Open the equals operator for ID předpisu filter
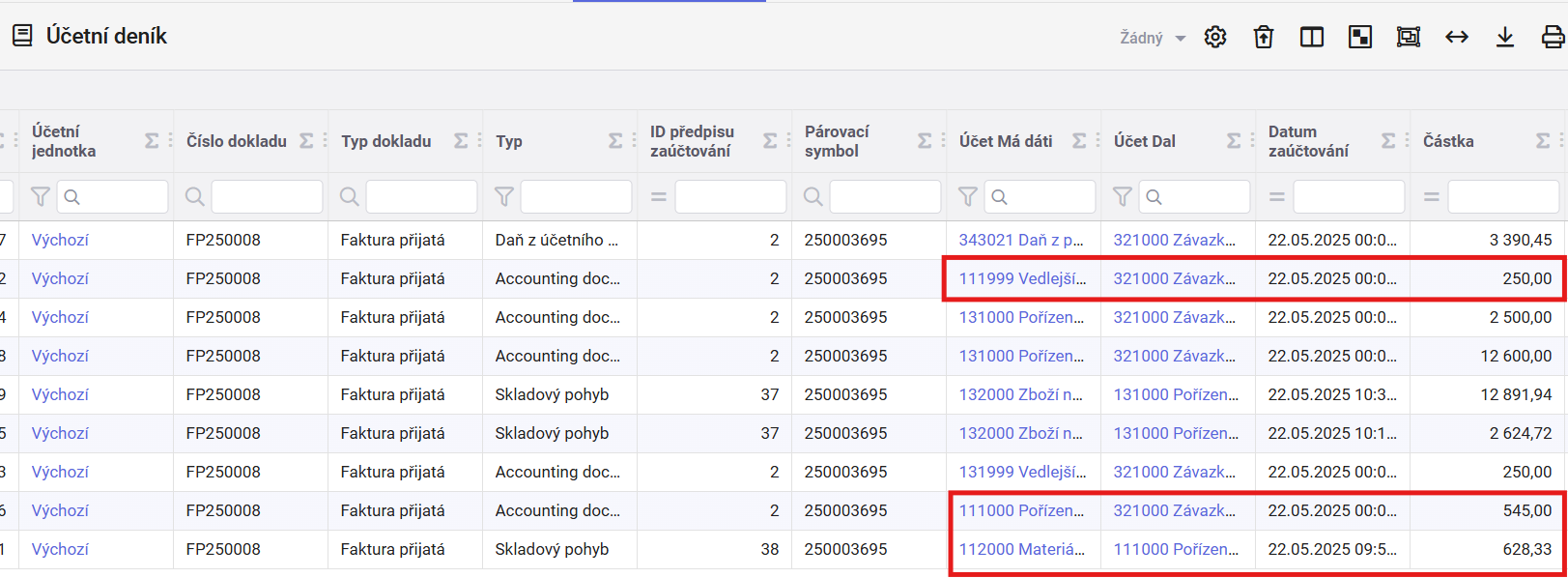Image resolution: width=1568 pixels, height=578 pixels. [x=658, y=197]
